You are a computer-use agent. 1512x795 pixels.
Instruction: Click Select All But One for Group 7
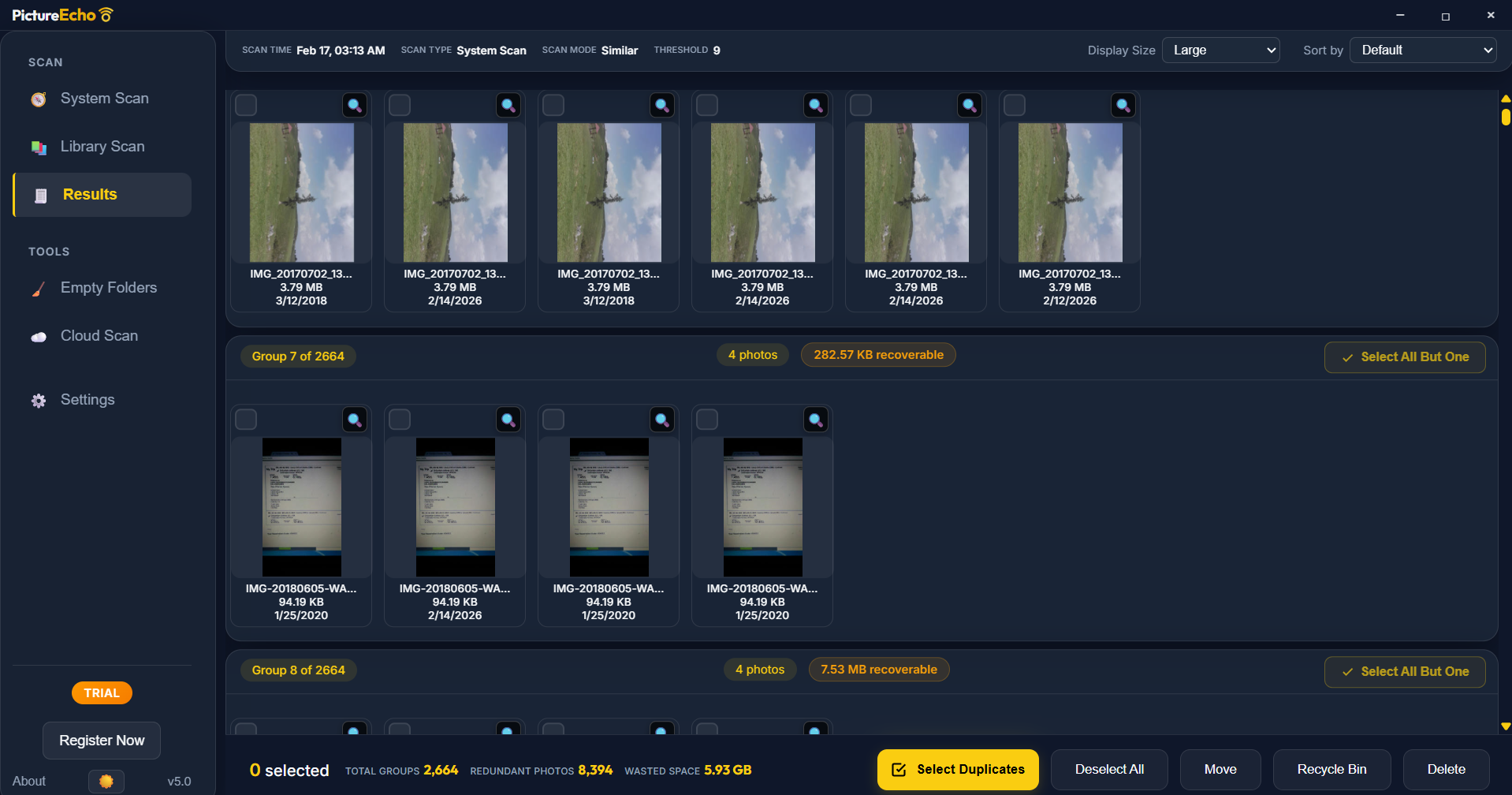1405,356
